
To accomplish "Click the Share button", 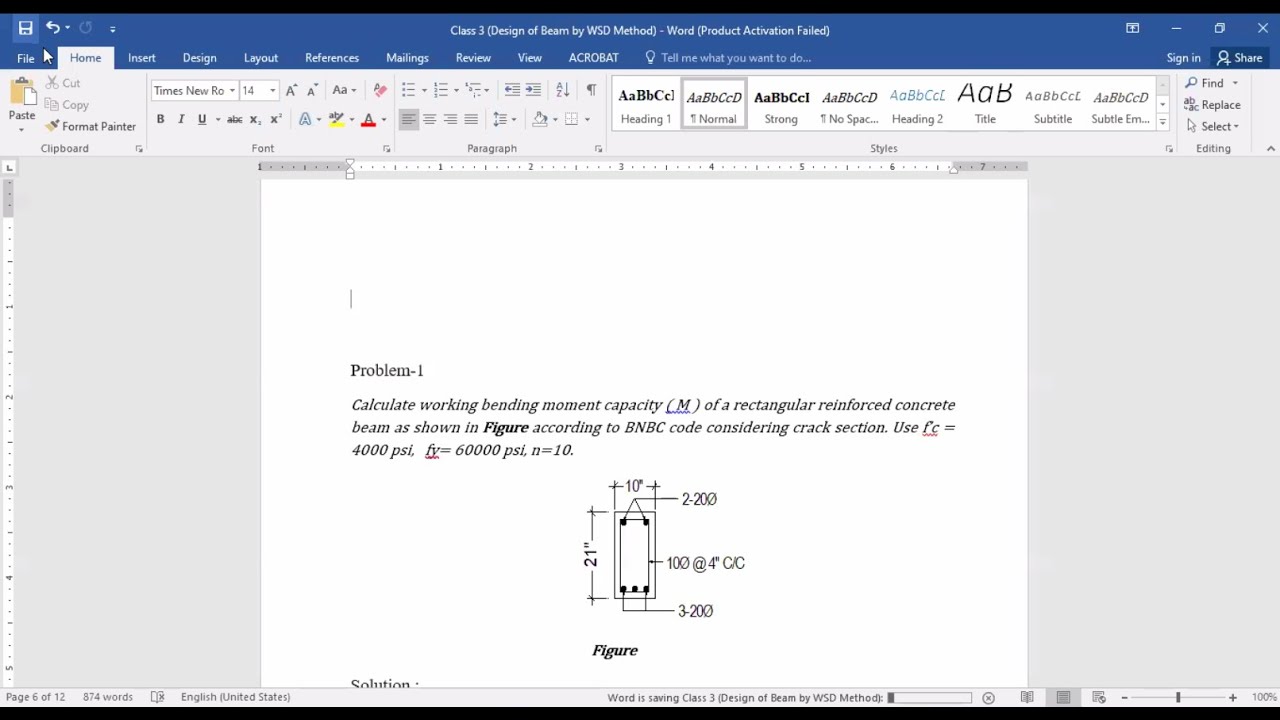I will coord(1240,58).
